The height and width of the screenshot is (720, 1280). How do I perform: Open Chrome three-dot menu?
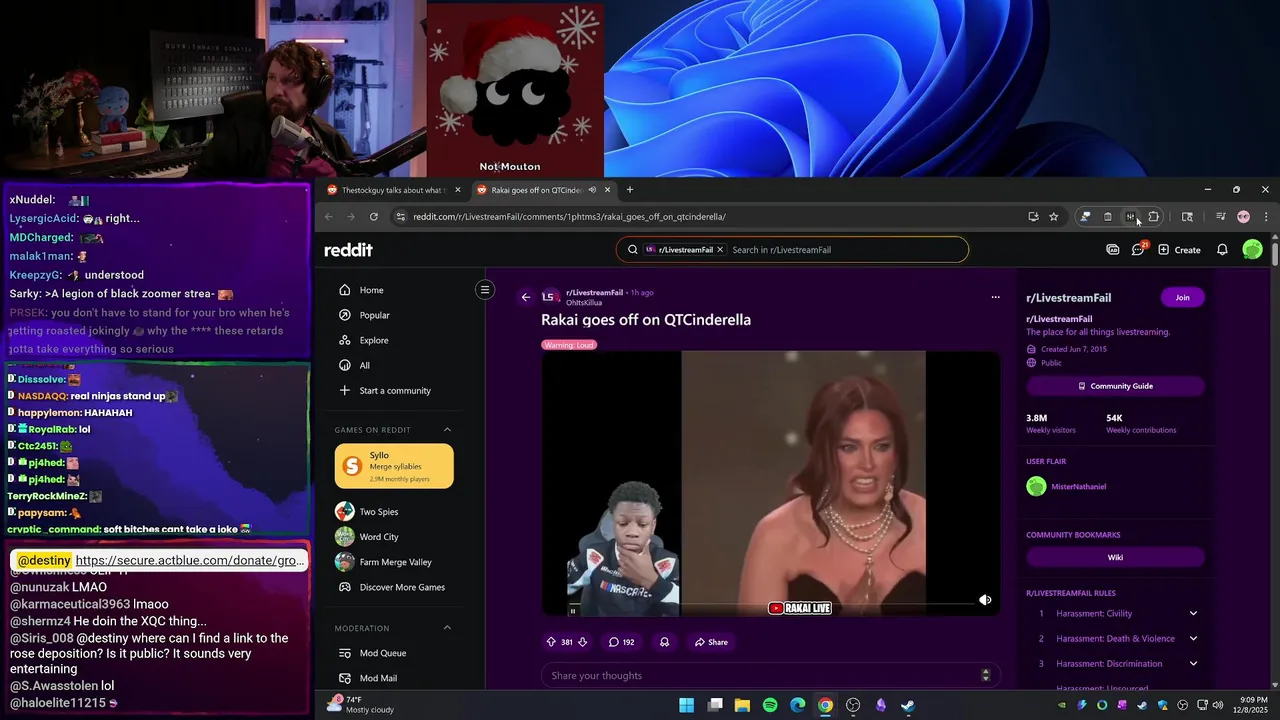click(x=1266, y=217)
